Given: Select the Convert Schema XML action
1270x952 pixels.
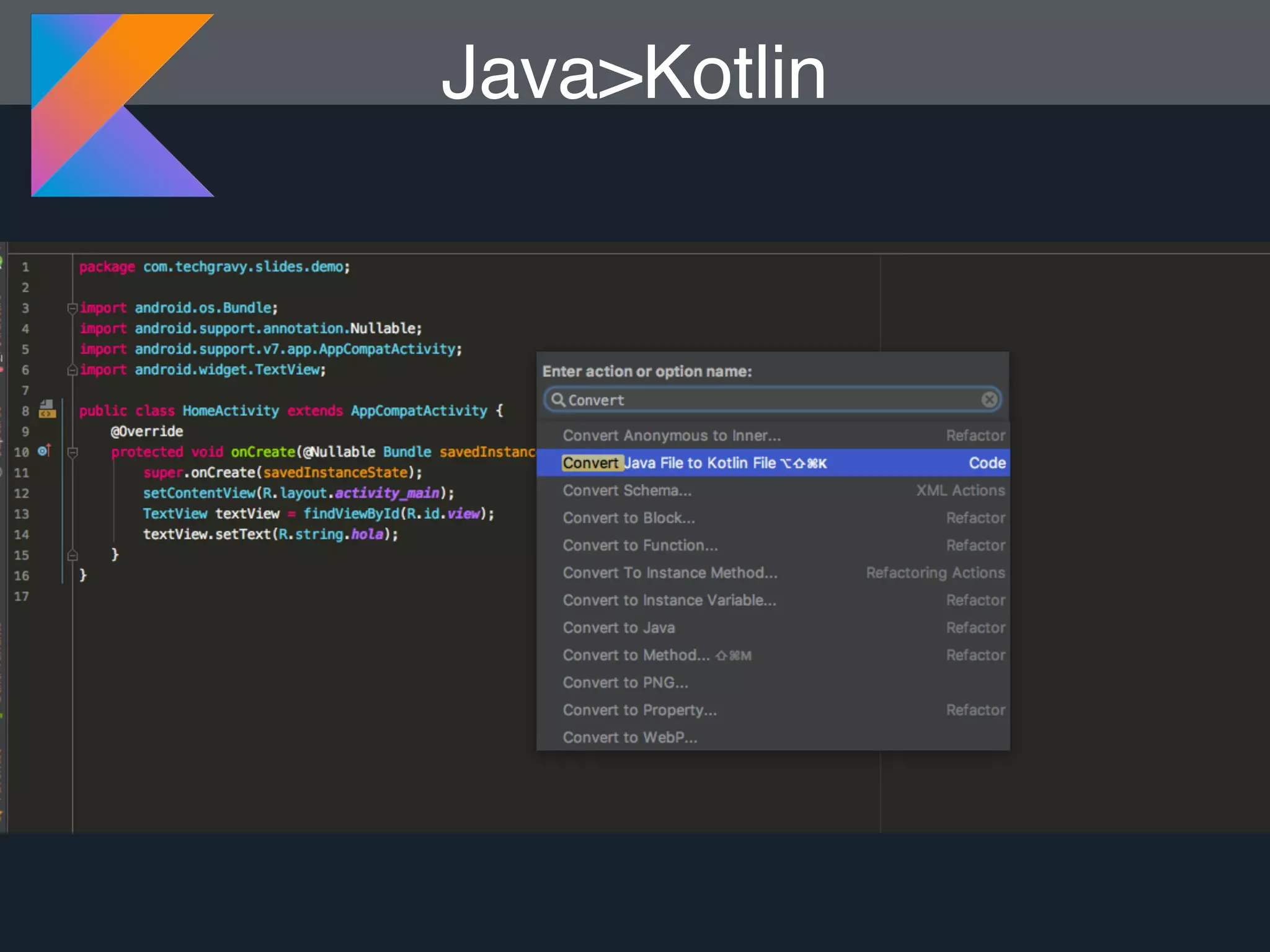Looking at the screenshot, I should pyautogui.click(x=627, y=490).
